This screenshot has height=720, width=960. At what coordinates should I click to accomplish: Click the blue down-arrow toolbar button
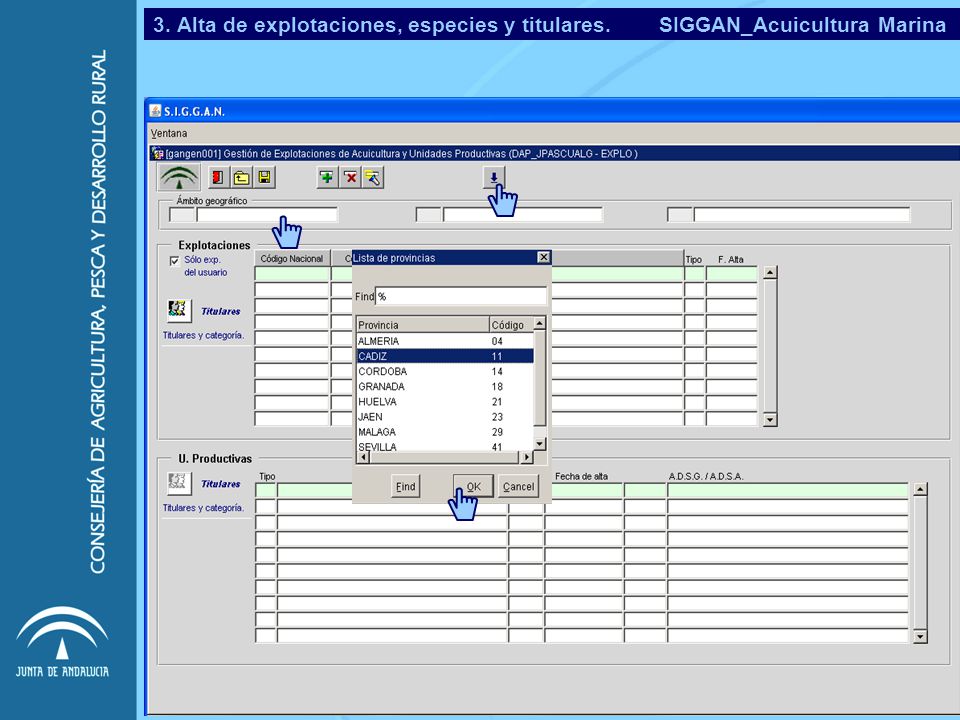tap(493, 177)
